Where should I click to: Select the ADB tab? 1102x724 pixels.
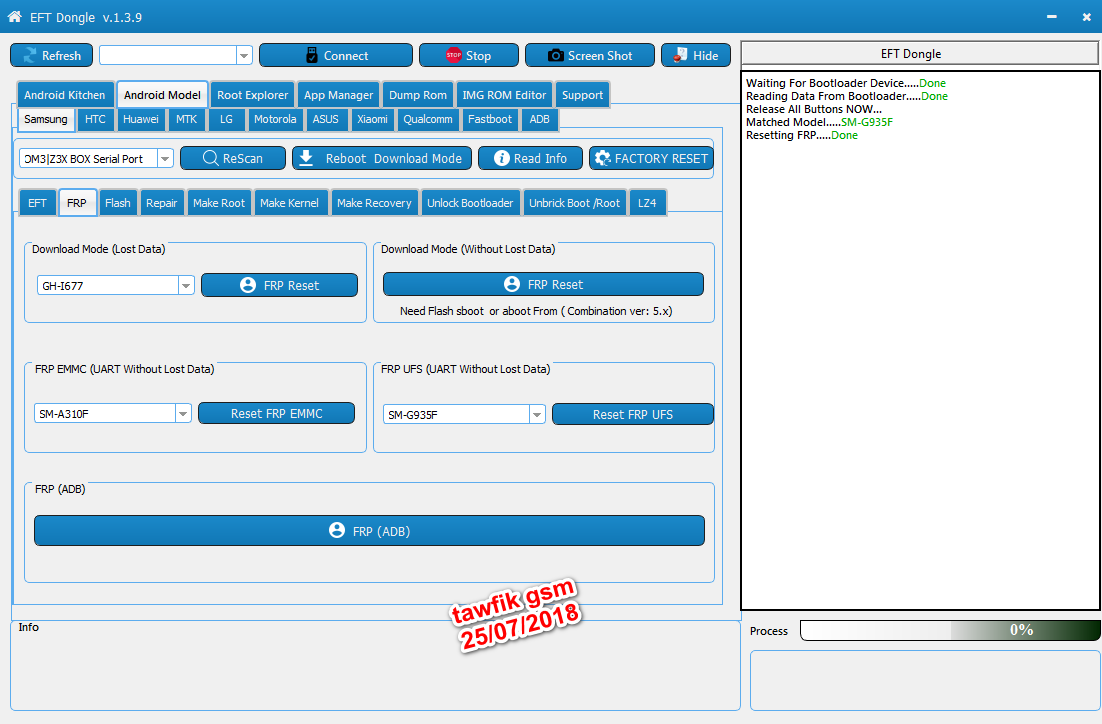tap(540, 119)
